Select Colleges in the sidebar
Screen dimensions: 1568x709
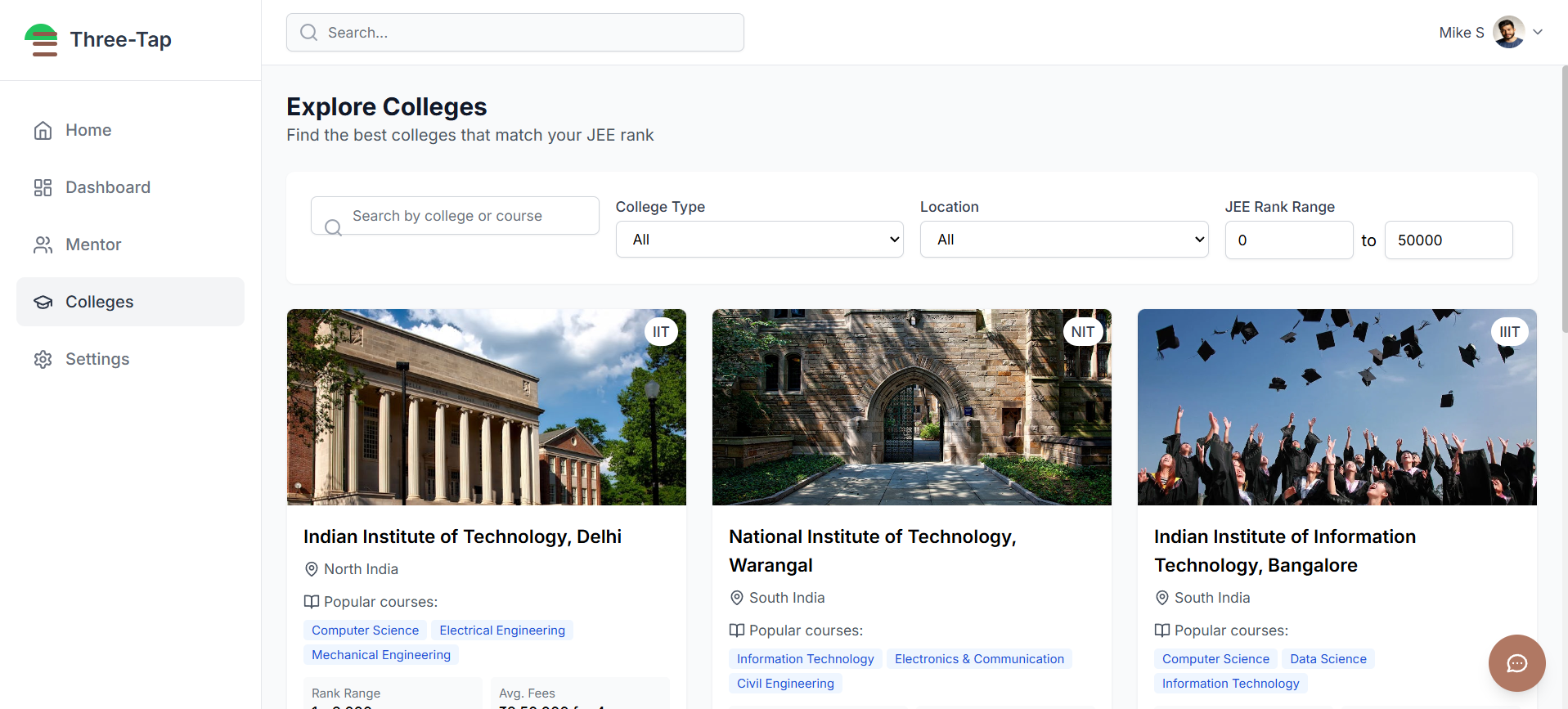[x=130, y=302]
